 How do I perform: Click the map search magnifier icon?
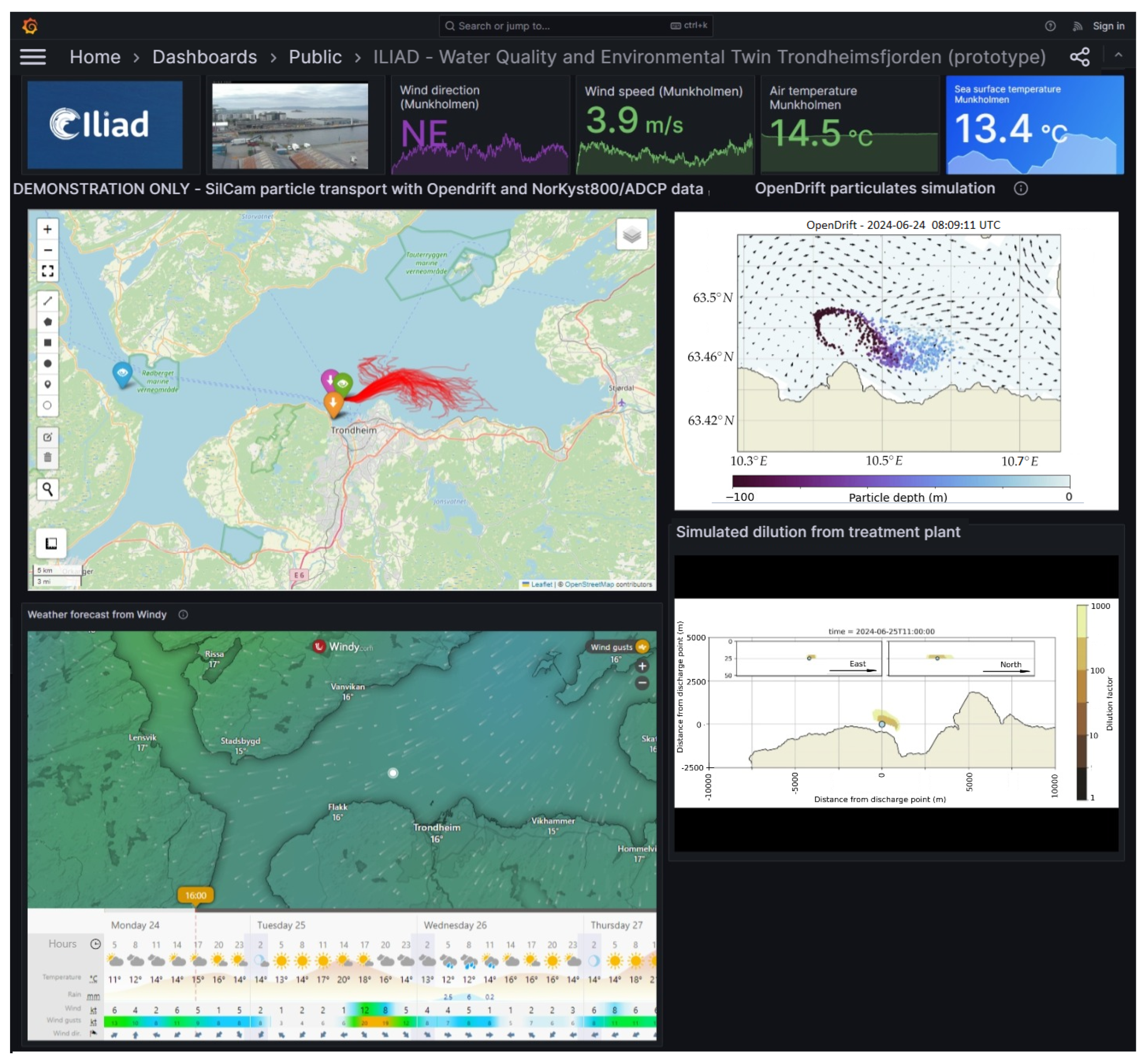click(48, 489)
